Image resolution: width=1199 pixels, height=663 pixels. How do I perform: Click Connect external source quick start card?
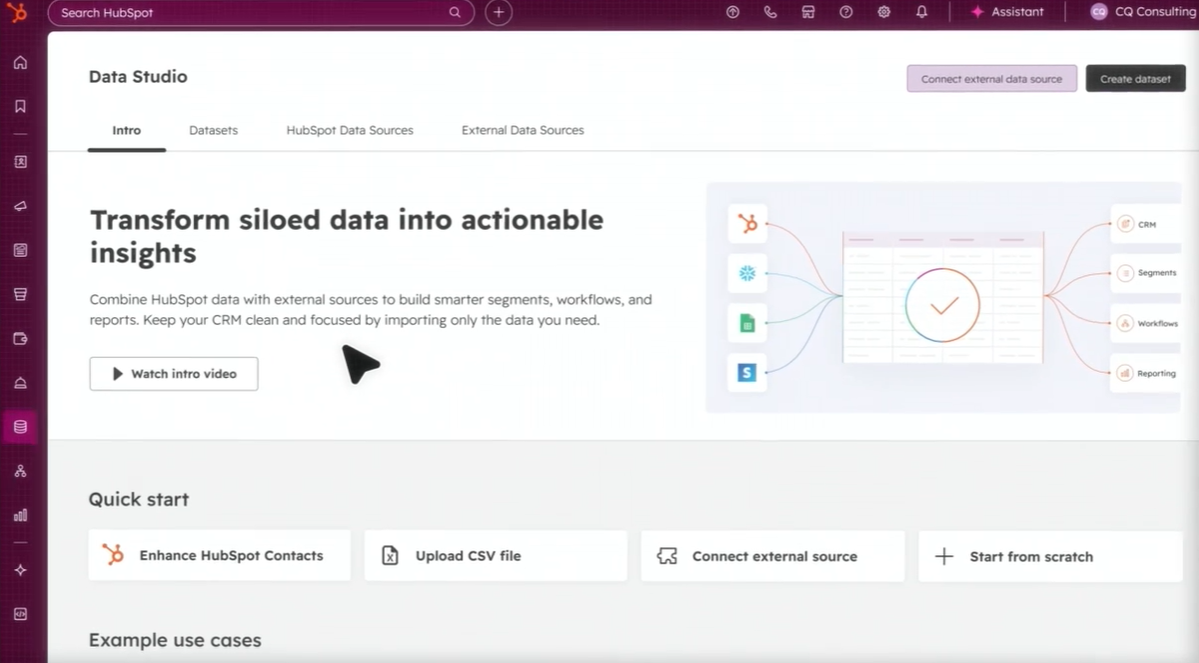point(772,556)
